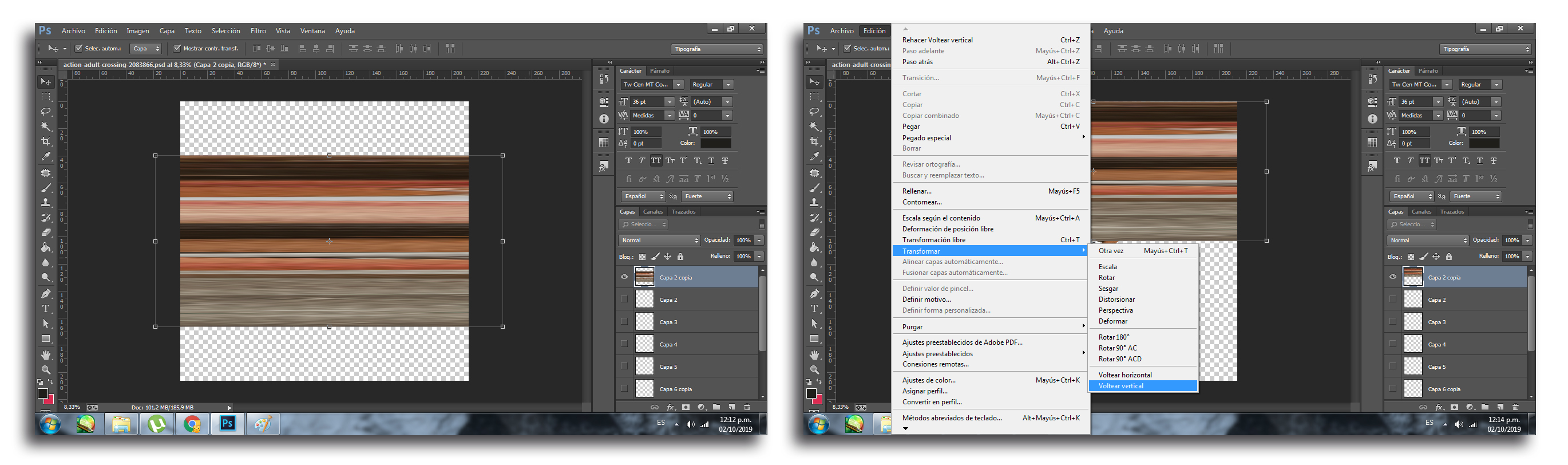Click new adjustment layer icon in left window

coord(701,407)
